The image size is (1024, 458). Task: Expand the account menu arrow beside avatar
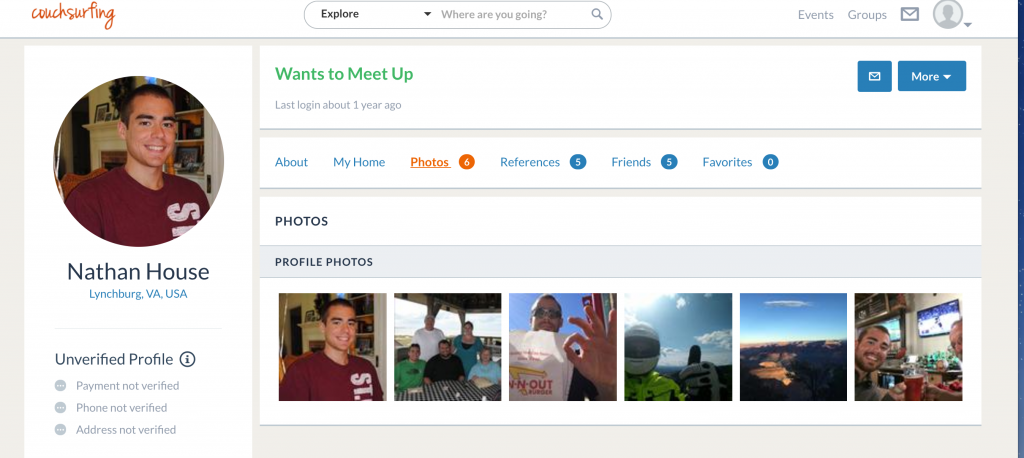968,24
